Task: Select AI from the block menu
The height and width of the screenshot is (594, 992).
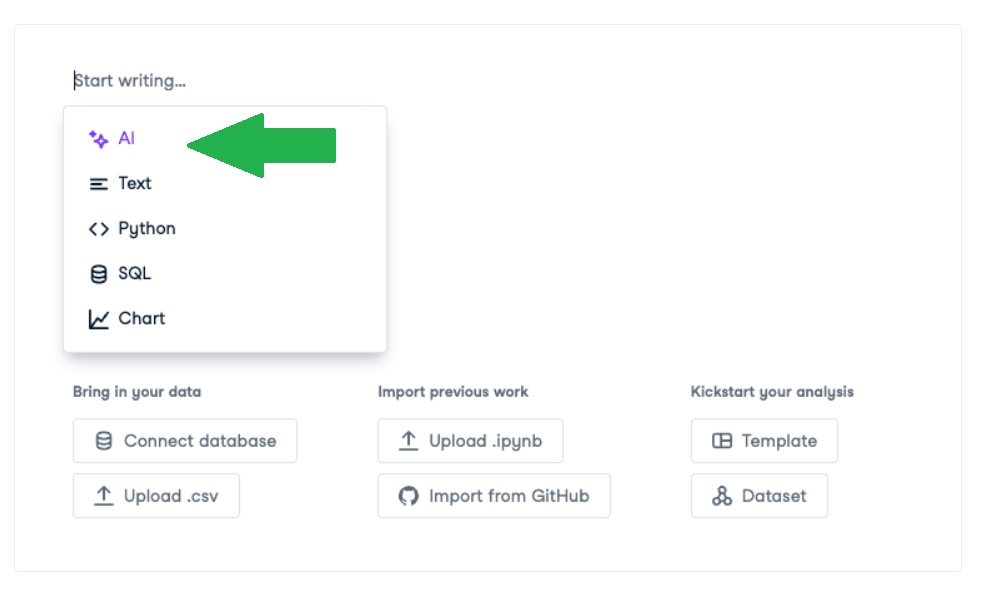Action: tap(126, 139)
